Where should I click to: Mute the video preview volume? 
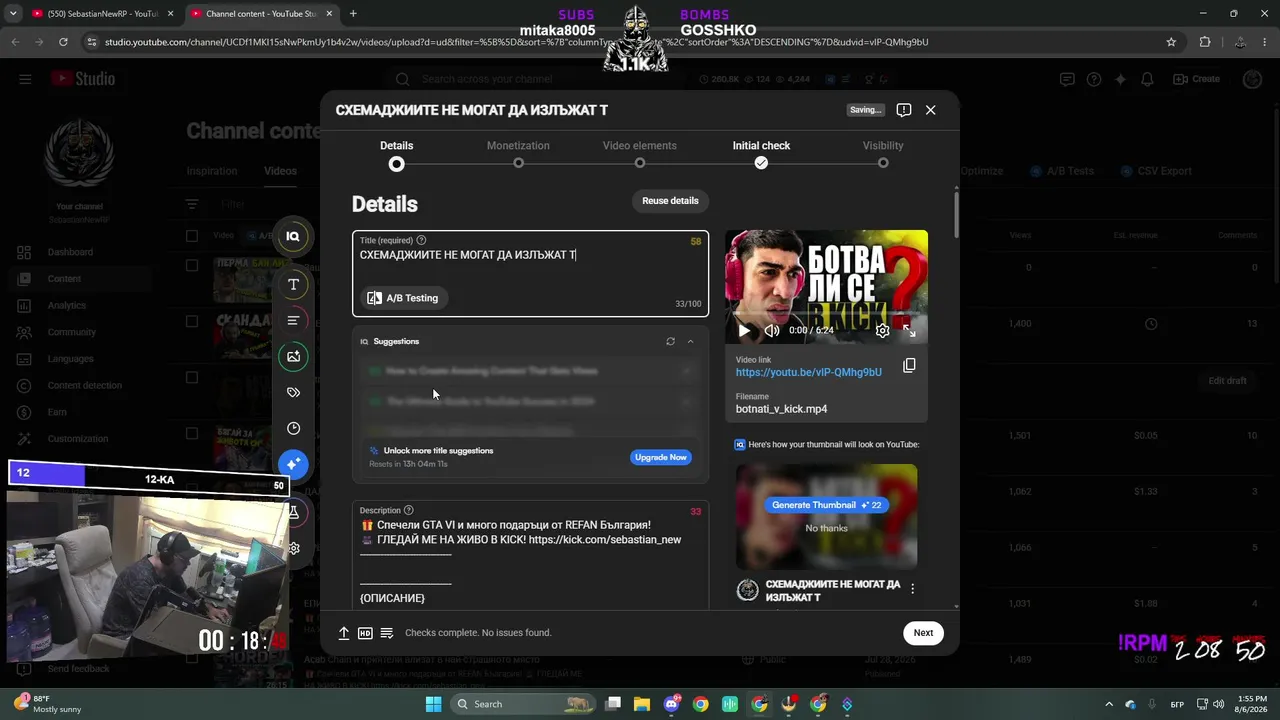[772, 330]
